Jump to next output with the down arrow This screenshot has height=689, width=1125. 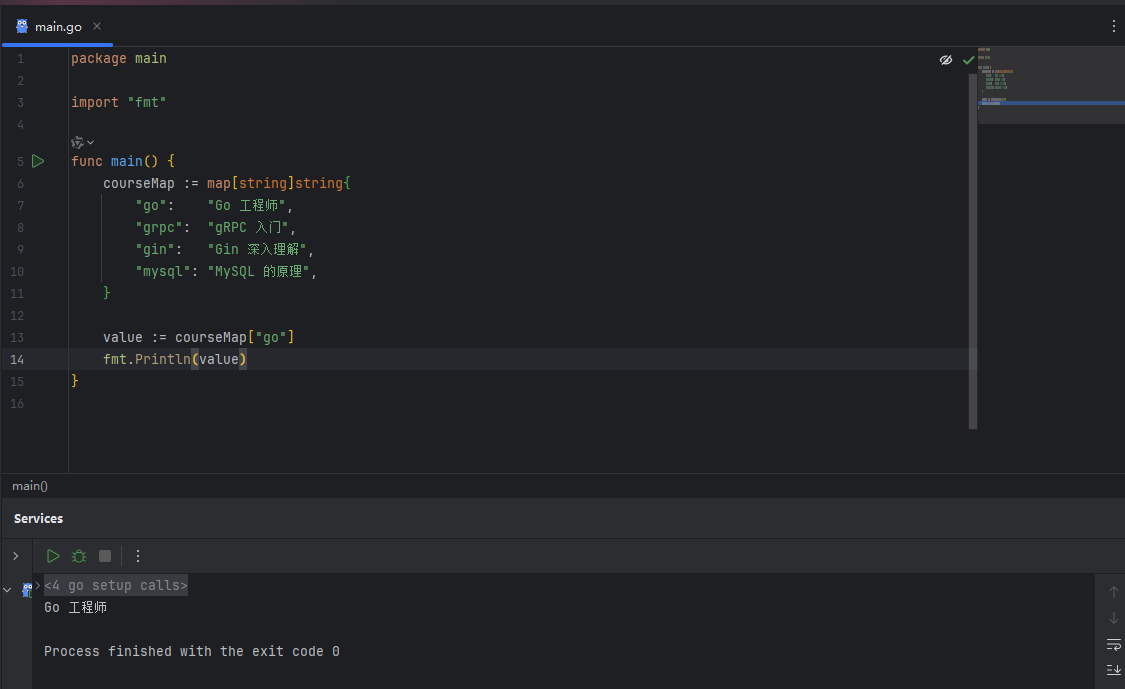coord(1114,618)
